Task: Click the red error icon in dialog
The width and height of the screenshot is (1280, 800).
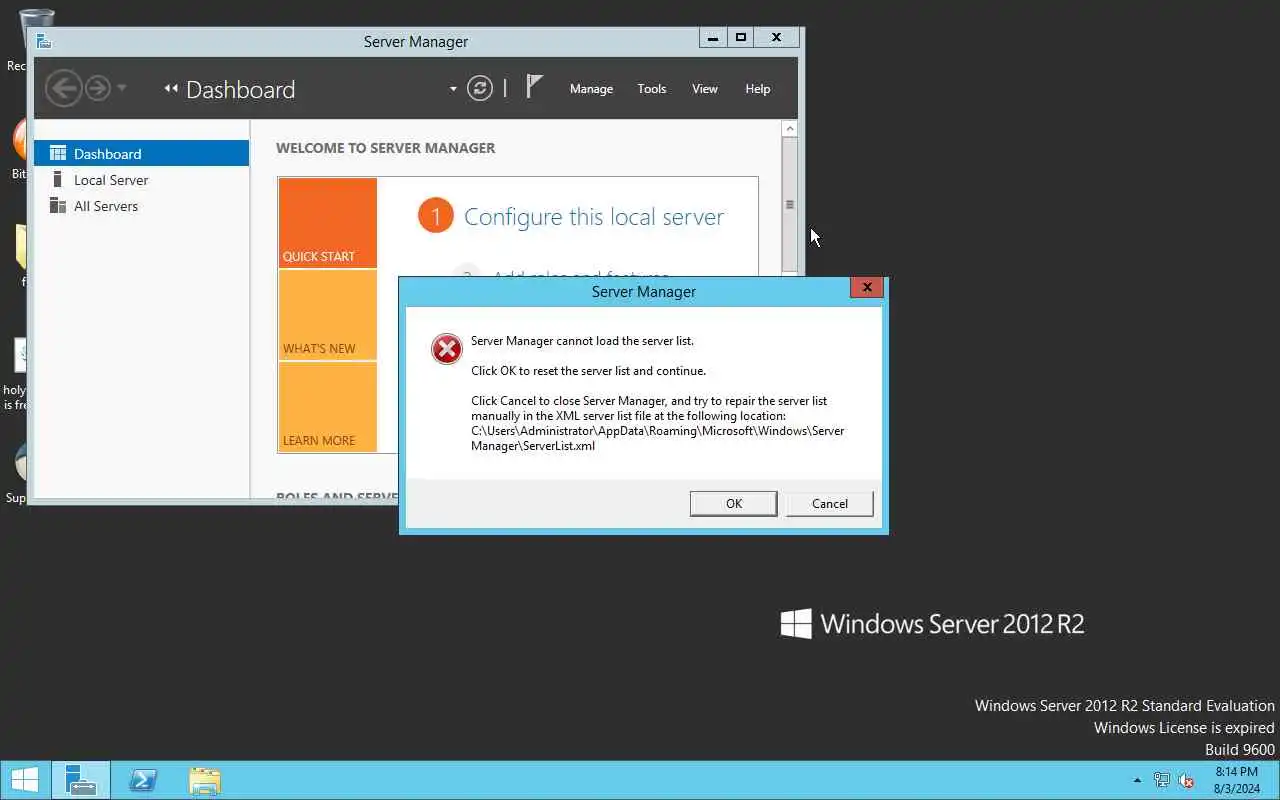Action: (446, 349)
